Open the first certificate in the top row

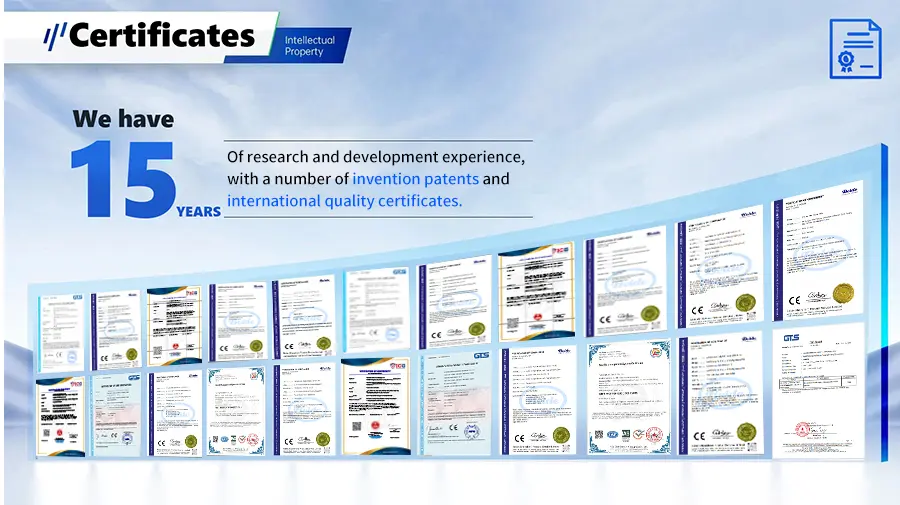62,328
